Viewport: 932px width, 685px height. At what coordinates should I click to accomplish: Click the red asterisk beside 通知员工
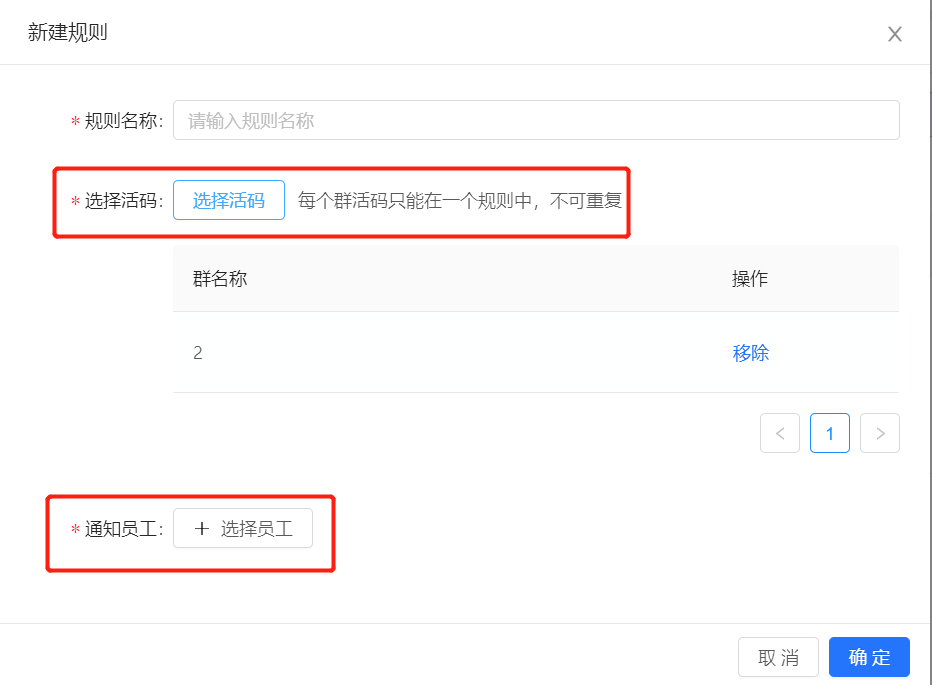tap(75, 529)
